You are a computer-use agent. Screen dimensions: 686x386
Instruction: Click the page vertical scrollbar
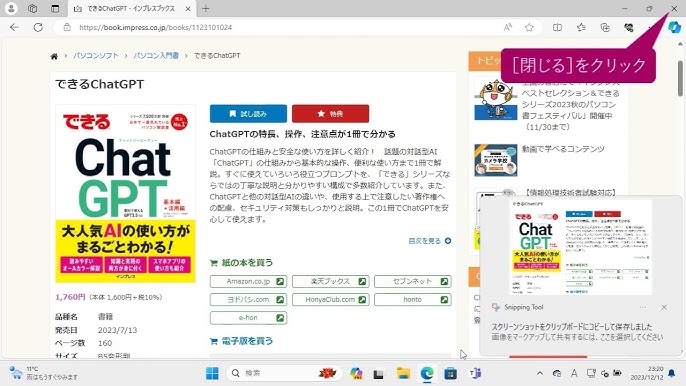(x=680, y=79)
